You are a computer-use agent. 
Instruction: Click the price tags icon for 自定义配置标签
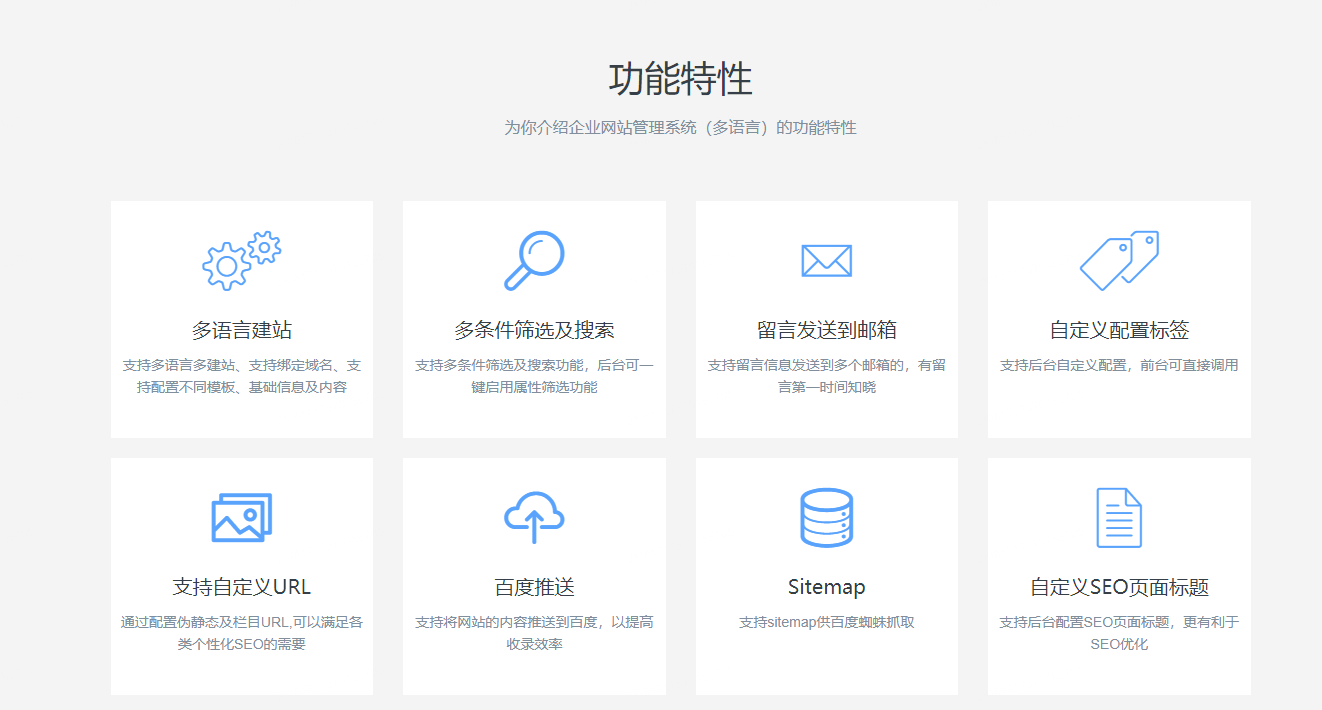click(1119, 261)
